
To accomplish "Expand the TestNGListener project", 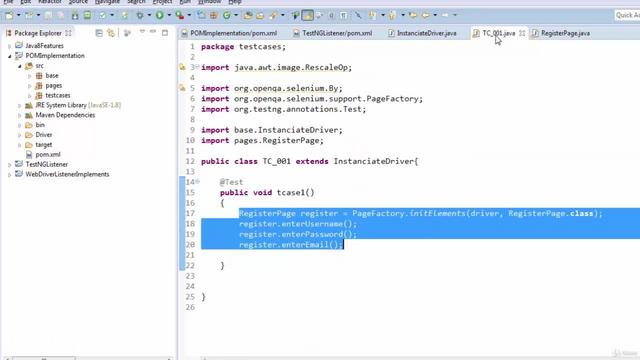I will (9, 164).
